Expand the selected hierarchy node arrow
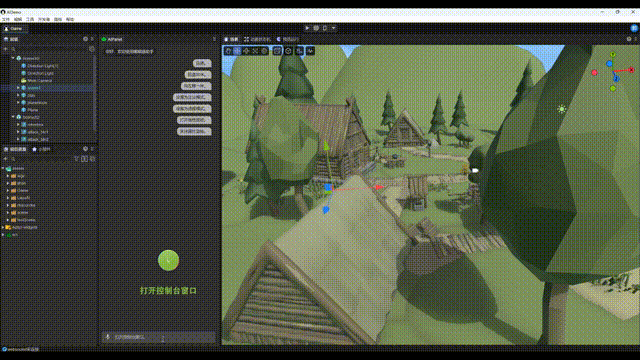 (18, 88)
